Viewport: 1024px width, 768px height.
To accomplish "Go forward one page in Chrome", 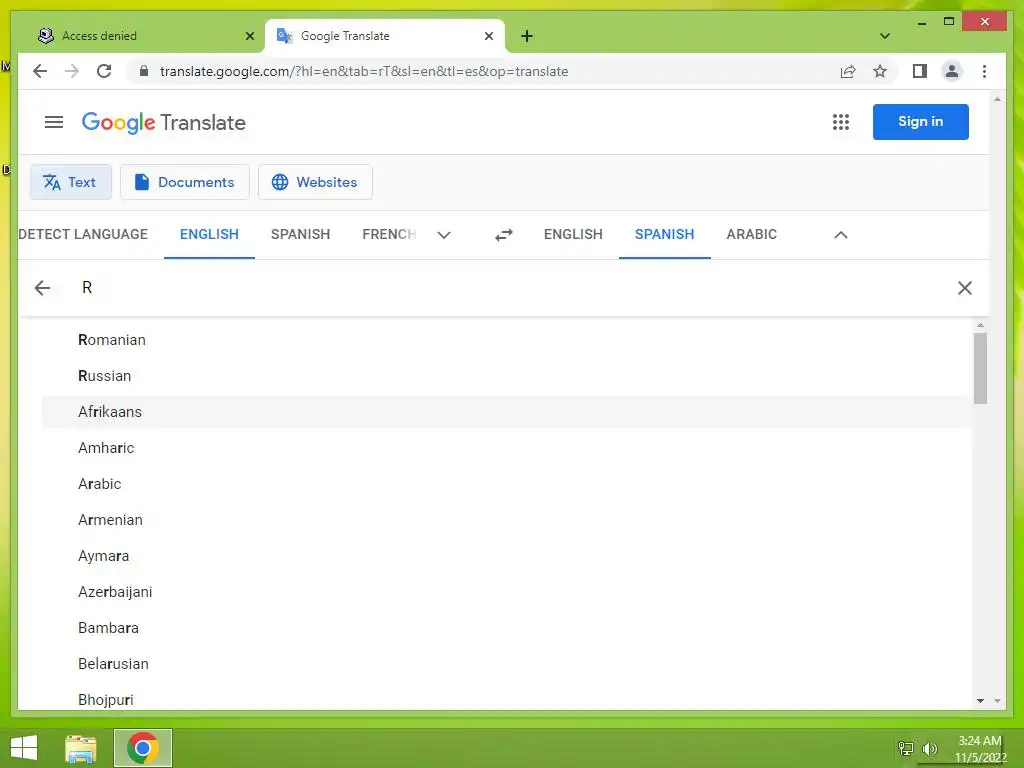I will [72, 71].
